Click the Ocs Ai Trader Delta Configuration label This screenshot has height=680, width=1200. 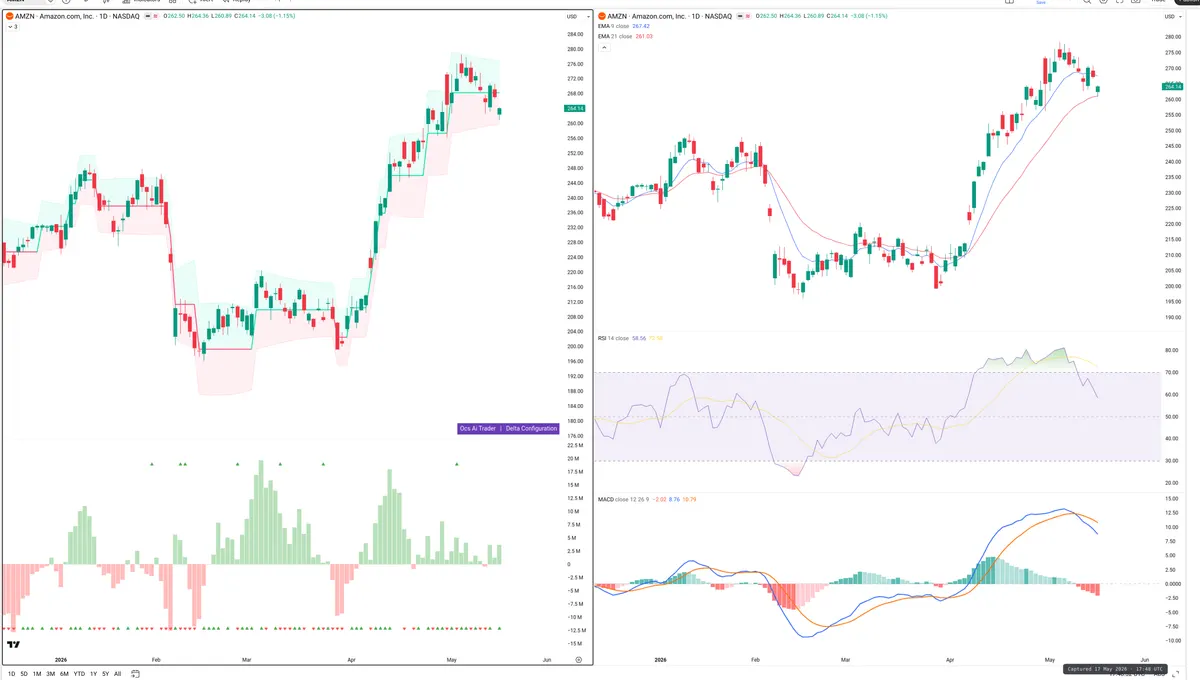tap(507, 428)
